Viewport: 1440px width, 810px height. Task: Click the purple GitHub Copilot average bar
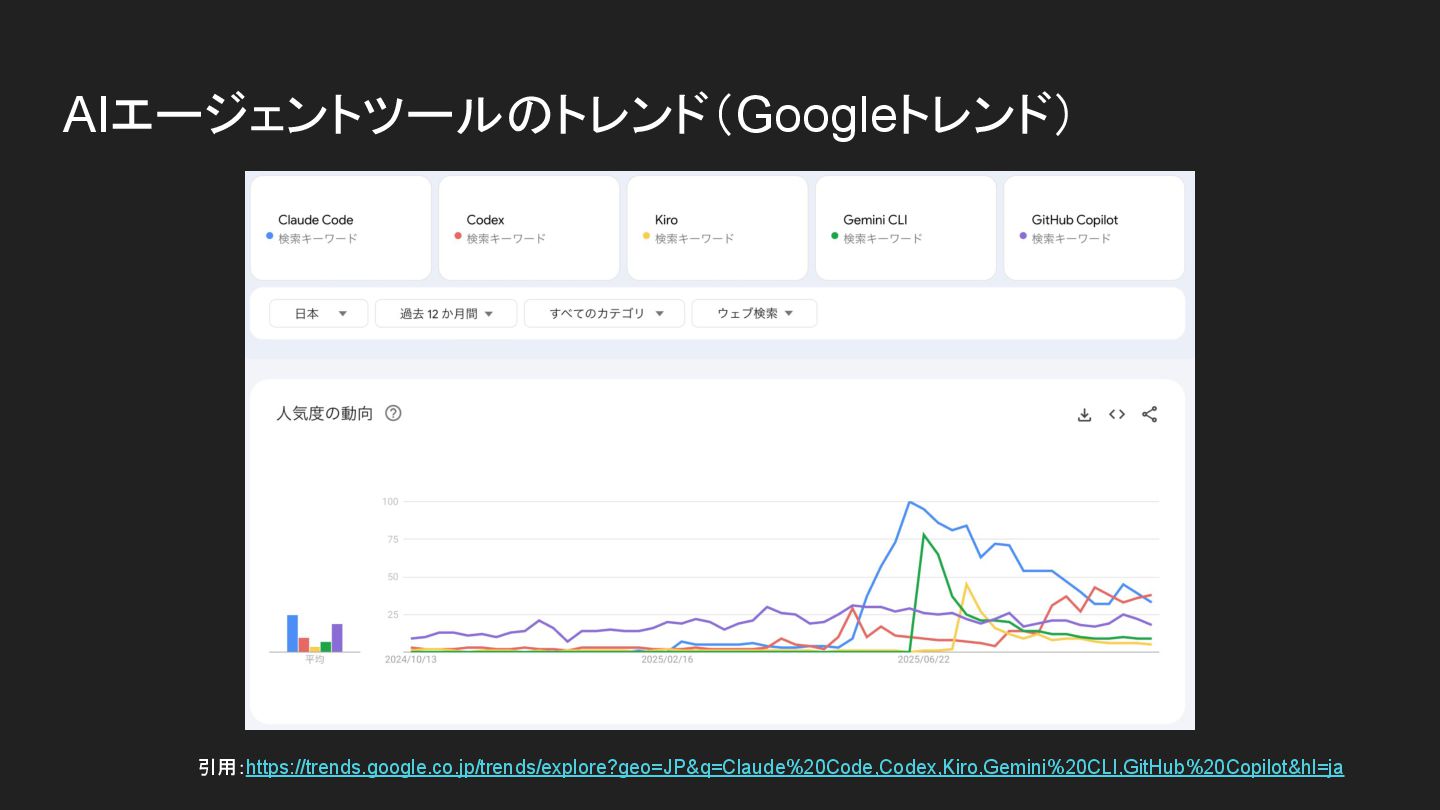[x=337, y=638]
